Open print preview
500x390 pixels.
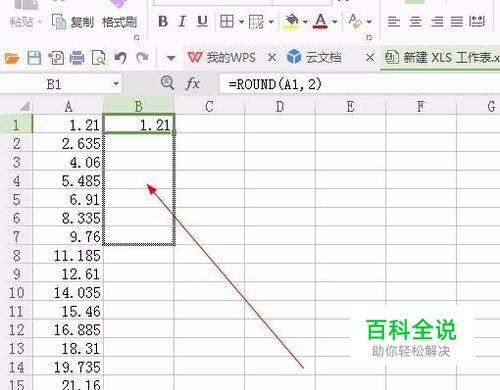(99, 58)
